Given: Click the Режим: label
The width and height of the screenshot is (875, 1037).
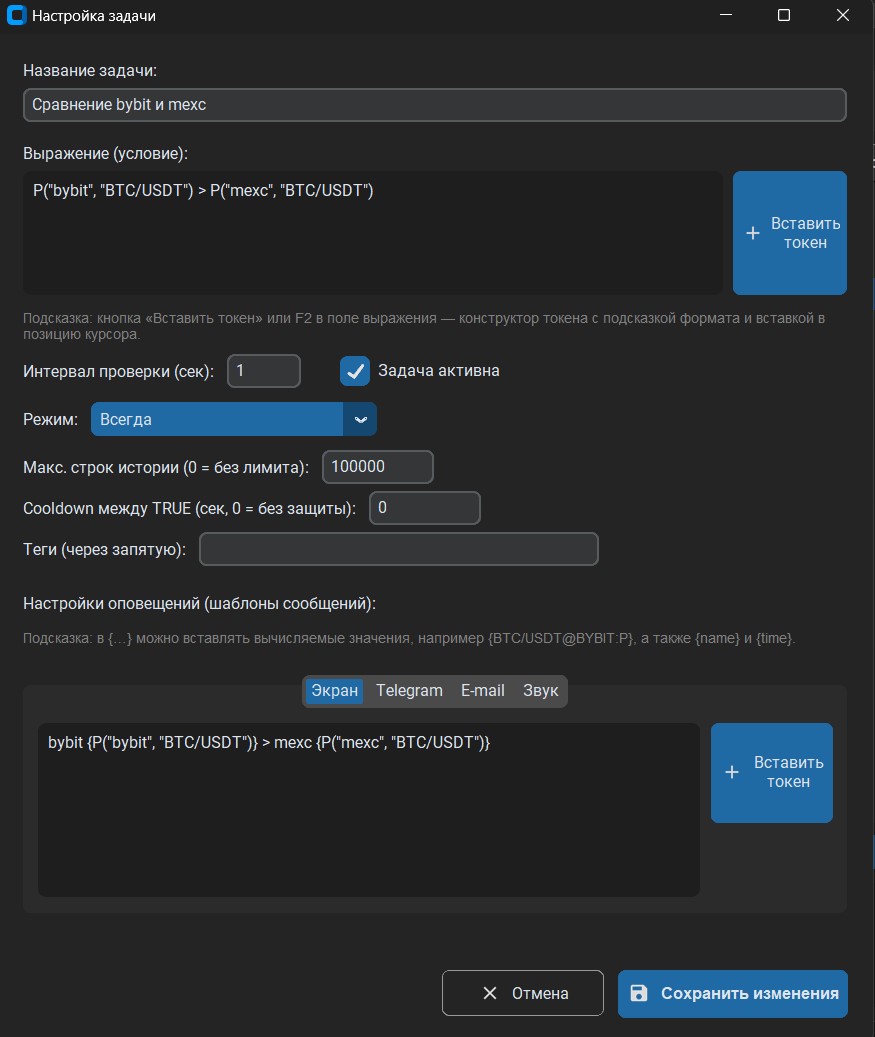Looking at the screenshot, I should click(x=50, y=420).
